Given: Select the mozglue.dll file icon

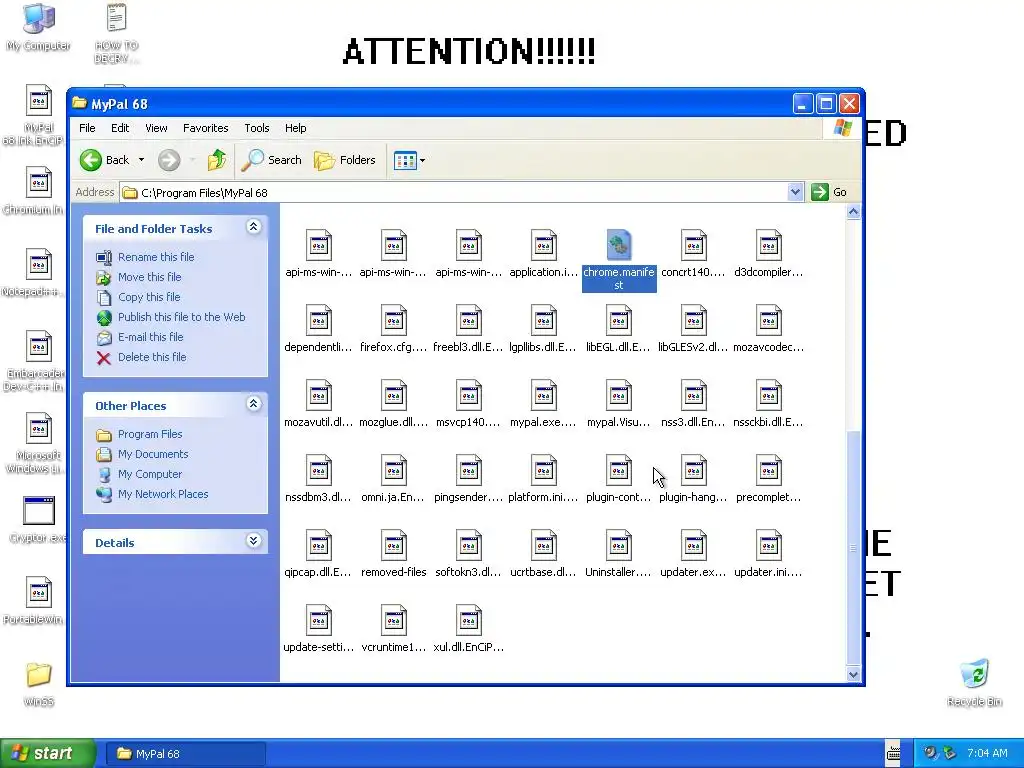Looking at the screenshot, I should coord(394,395).
